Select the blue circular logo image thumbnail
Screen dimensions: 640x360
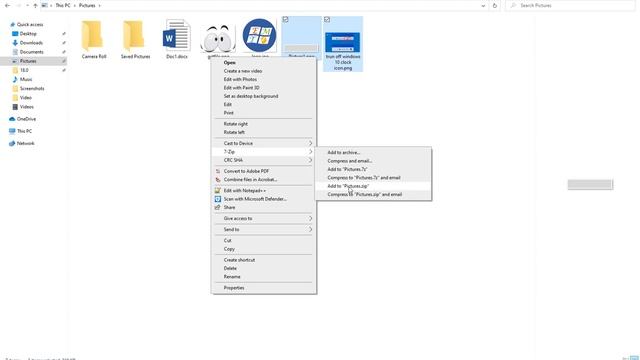pos(260,36)
